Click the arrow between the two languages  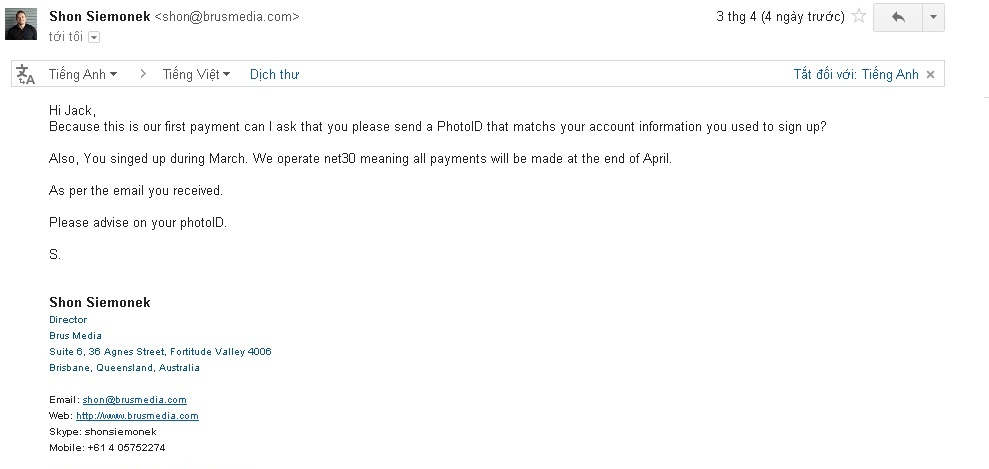(x=143, y=74)
